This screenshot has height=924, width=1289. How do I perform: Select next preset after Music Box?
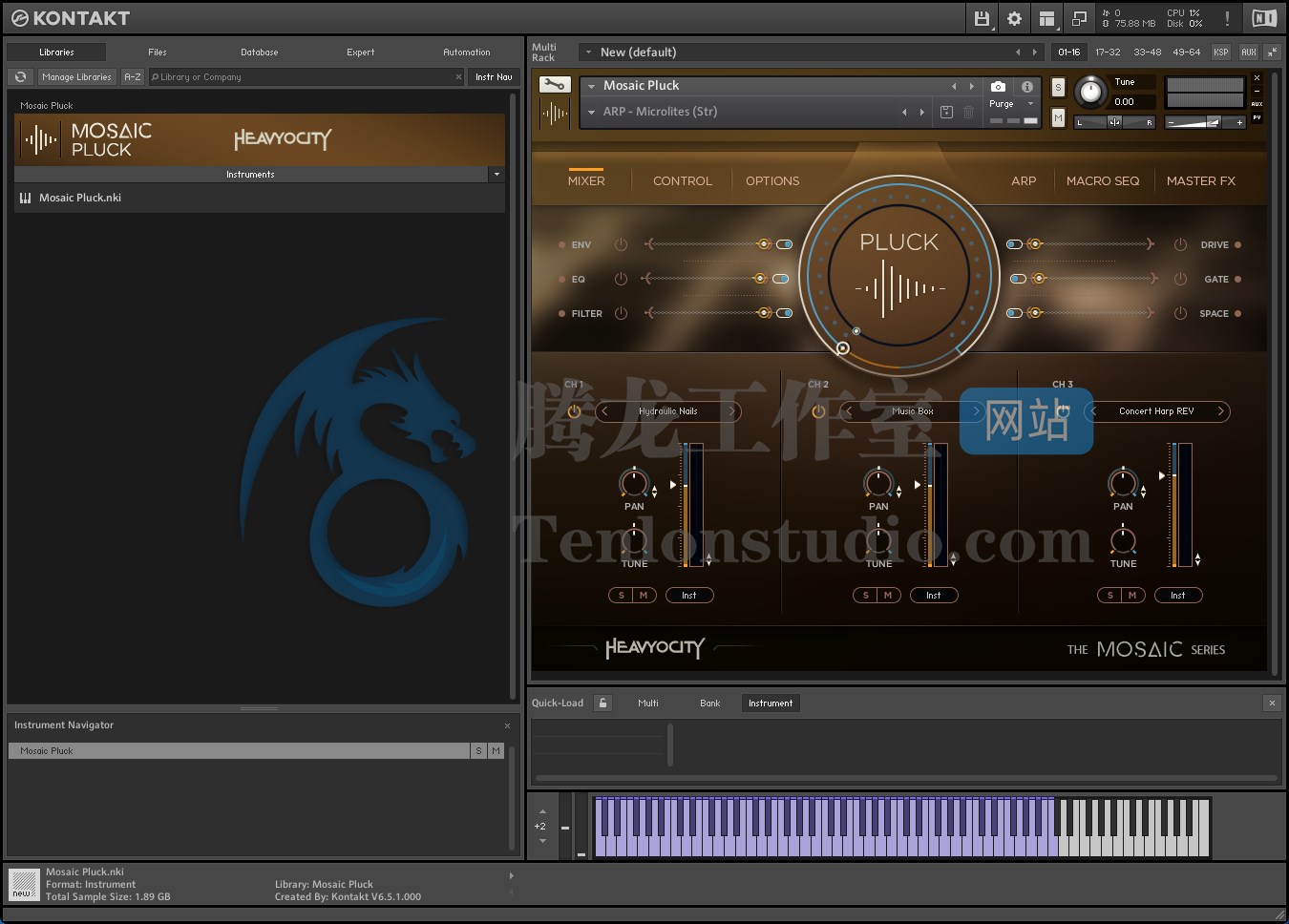(x=976, y=411)
